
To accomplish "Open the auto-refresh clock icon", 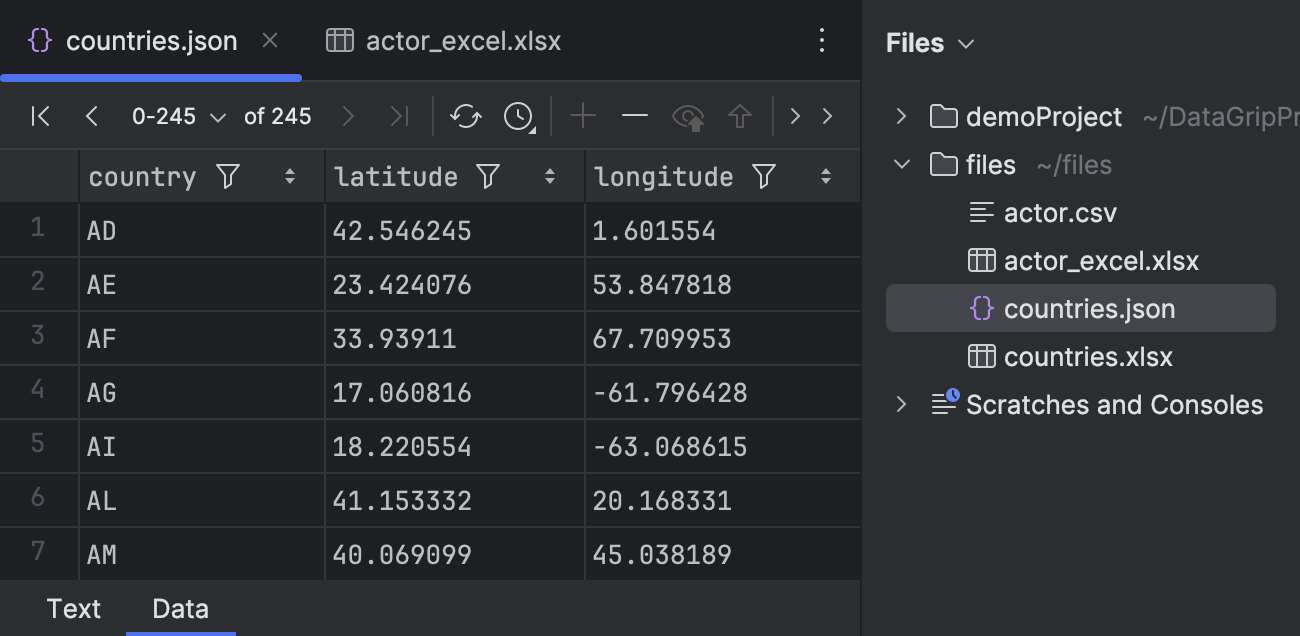I will pos(517,116).
